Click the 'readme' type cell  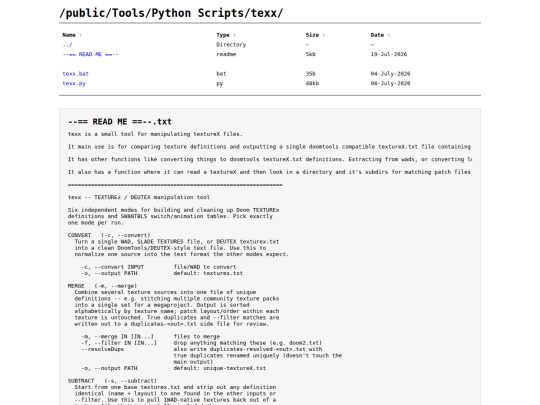click(x=226, y=54)
